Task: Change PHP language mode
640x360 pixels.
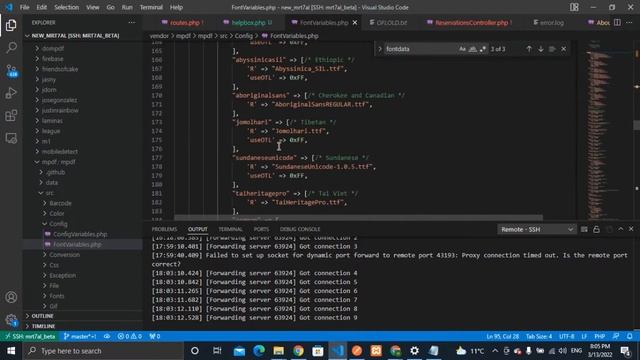Action: click(599, 336)
